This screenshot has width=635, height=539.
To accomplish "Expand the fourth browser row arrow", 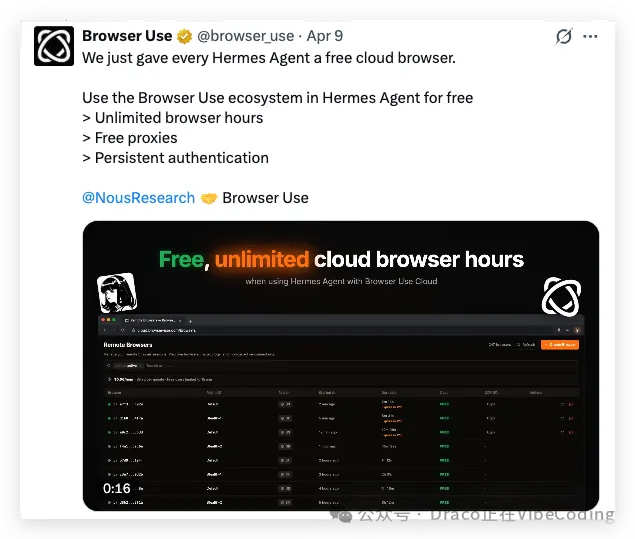I will coord(109,446).
